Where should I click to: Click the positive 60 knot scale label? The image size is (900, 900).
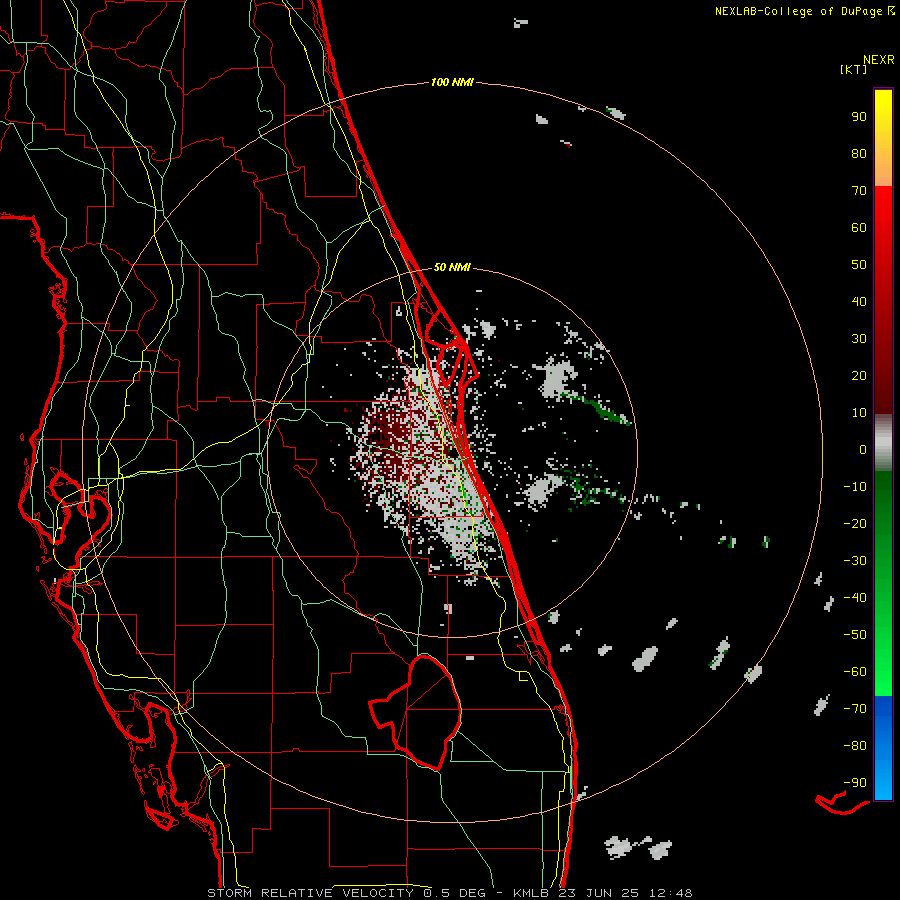coord(859,227)
